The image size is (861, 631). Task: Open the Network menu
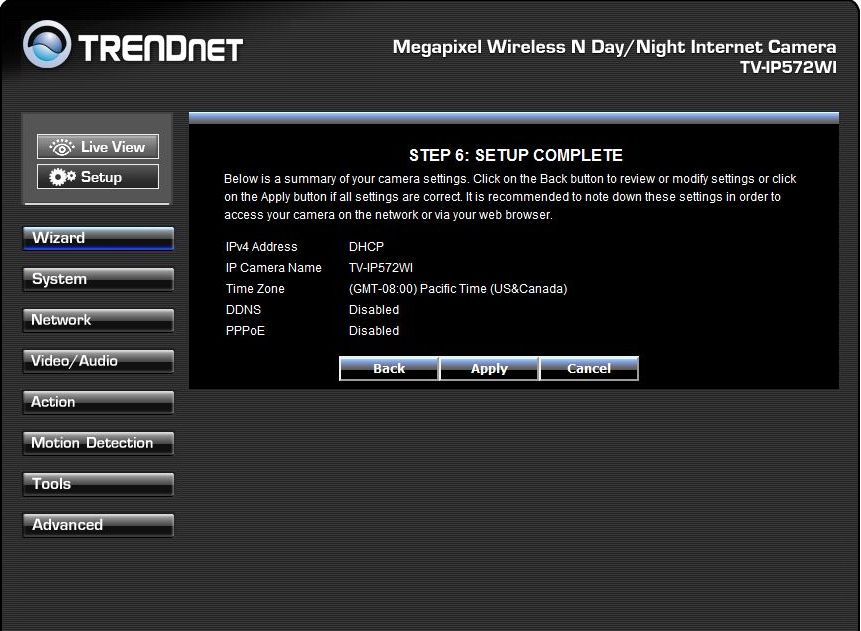tap(98, 320)
